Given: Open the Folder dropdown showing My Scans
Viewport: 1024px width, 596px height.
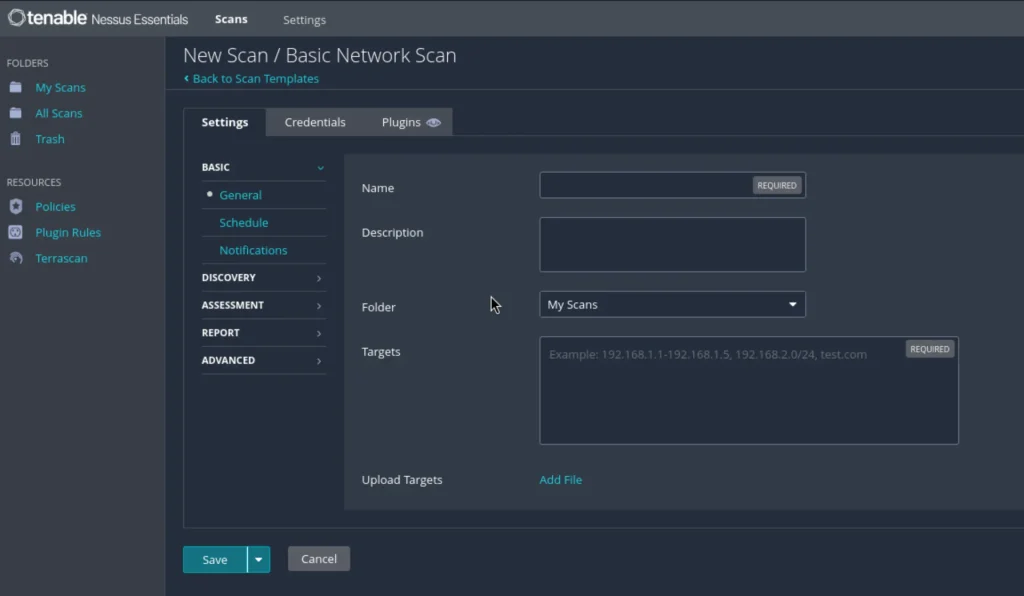Looking at the screenshot, I should (x=672, y=304).
